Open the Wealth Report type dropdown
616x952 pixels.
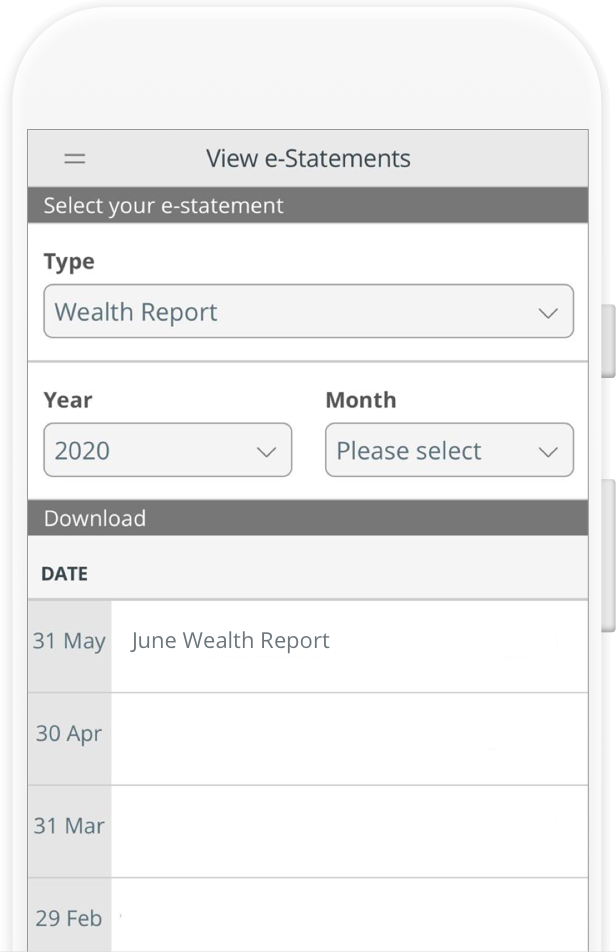(308, 311)
